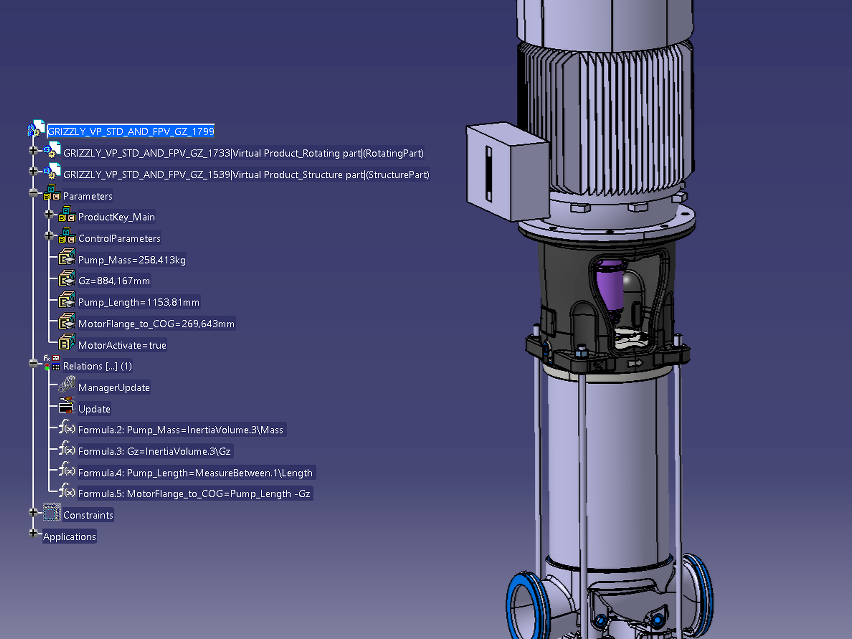The image size is (852, 639).
Task: Expand the GZ_1733 Rotating part node
Action: point(33,153)
